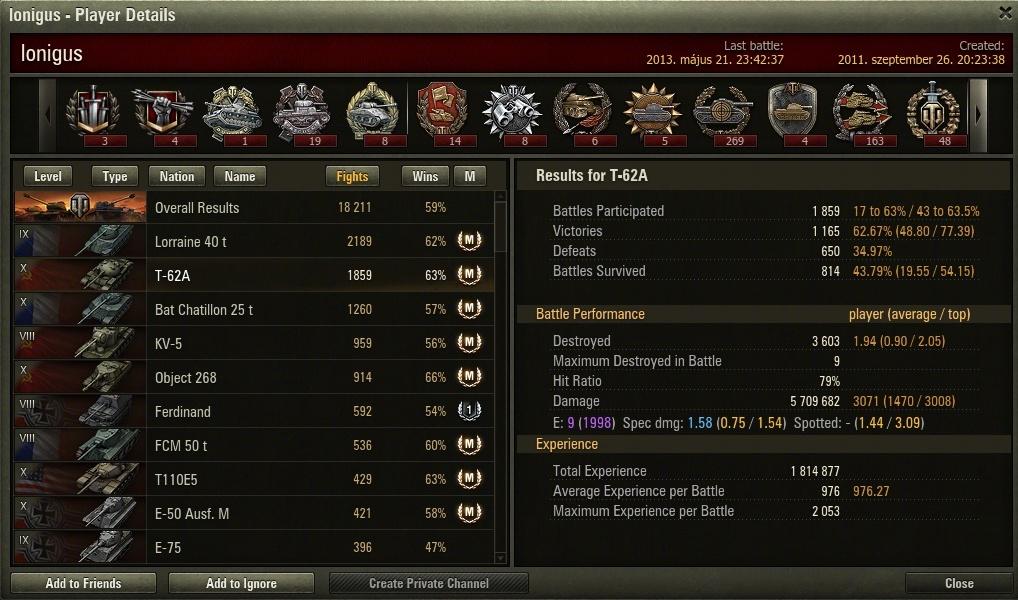Image resolution: width=1018 pixels, height=600 pixels.
Task: Click the shield tank medal with count 4
Action: [x=792, y=114]
